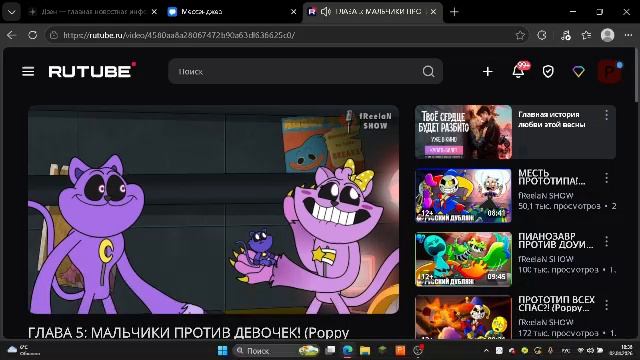Open thumbnail of ПИАНОЗАВР ПРОТИВ ДОУИ video
640x360 pixels.
[x=463, y=259]
